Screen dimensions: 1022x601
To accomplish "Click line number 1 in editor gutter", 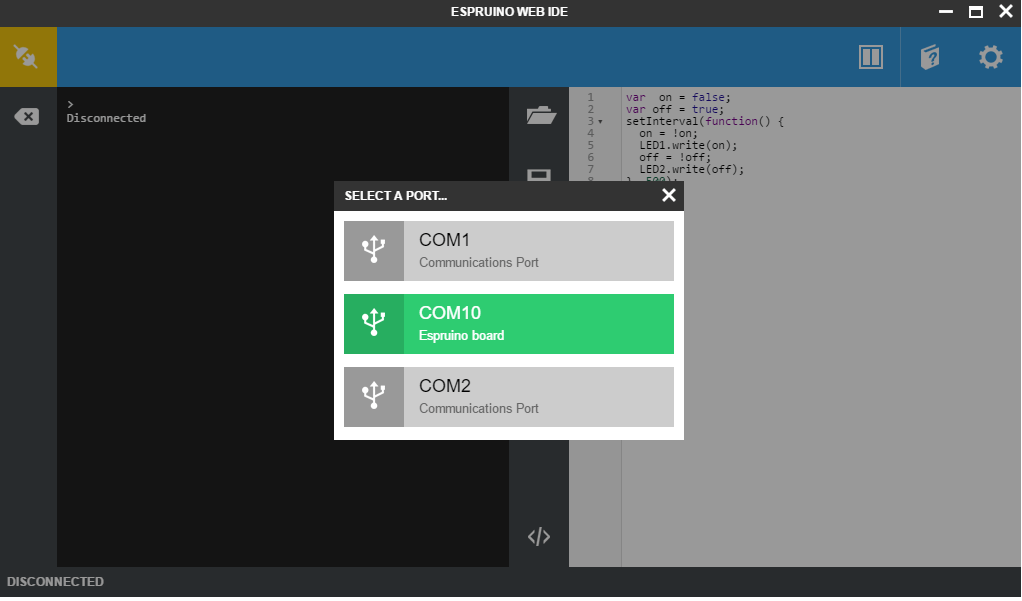I will [591, 97].
